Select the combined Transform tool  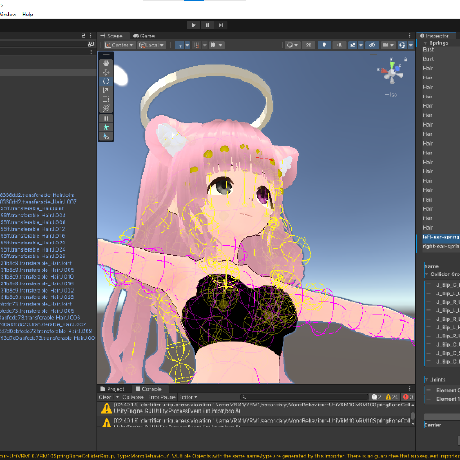(x=106, y=108)
